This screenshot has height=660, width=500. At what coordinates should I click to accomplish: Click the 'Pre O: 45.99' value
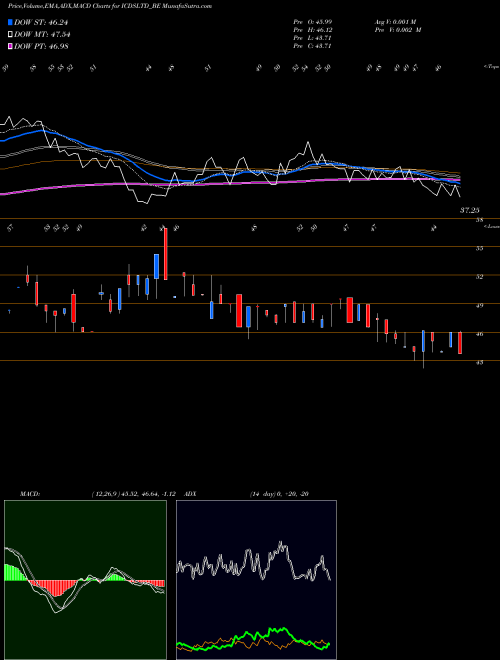click(312, 21)
